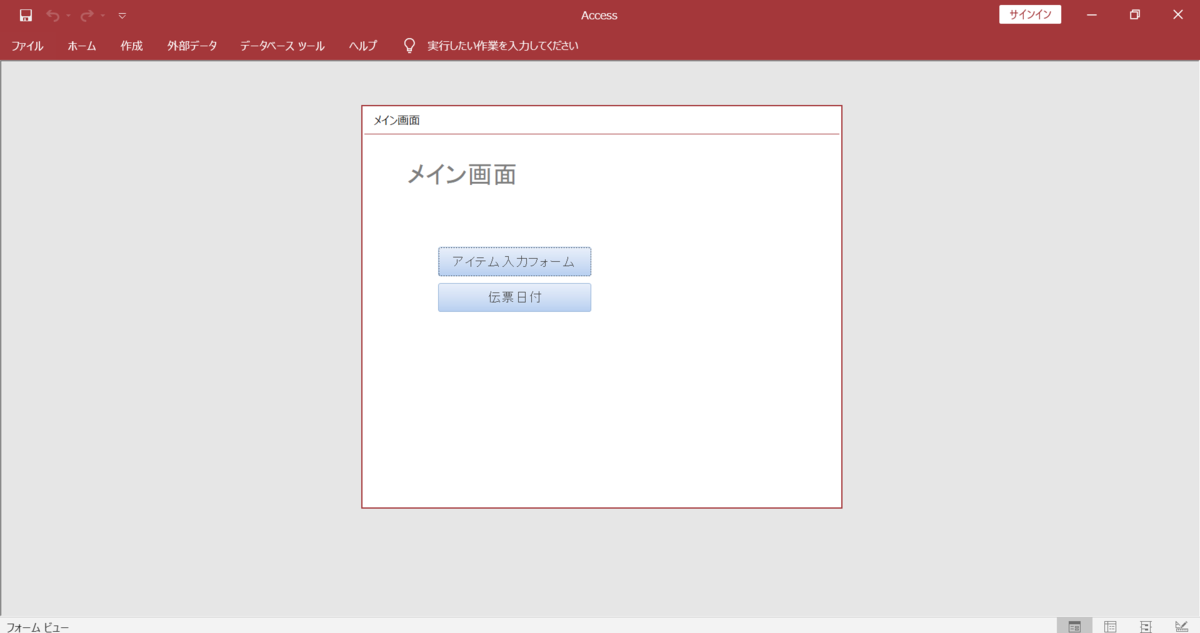Click the 実行したい作業を入力してください search field
Viewport: 1200px width, 633px height.
502,46
